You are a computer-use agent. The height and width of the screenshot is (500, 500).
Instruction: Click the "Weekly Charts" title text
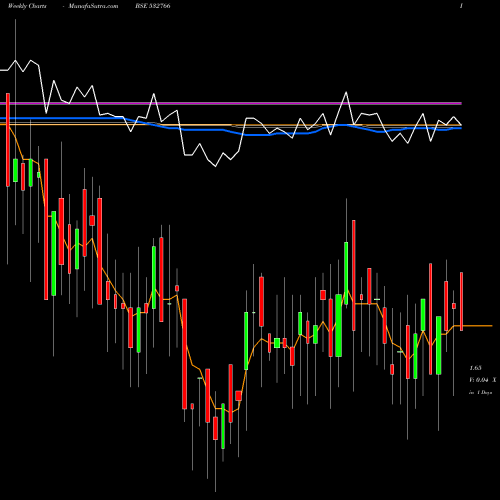click(x=27, y=6)
